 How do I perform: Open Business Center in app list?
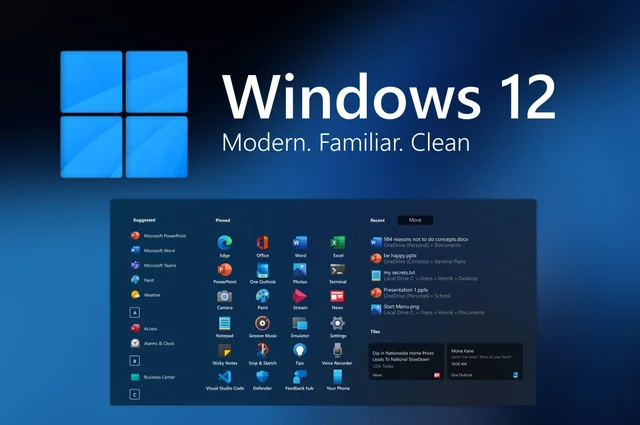(153, 377)
